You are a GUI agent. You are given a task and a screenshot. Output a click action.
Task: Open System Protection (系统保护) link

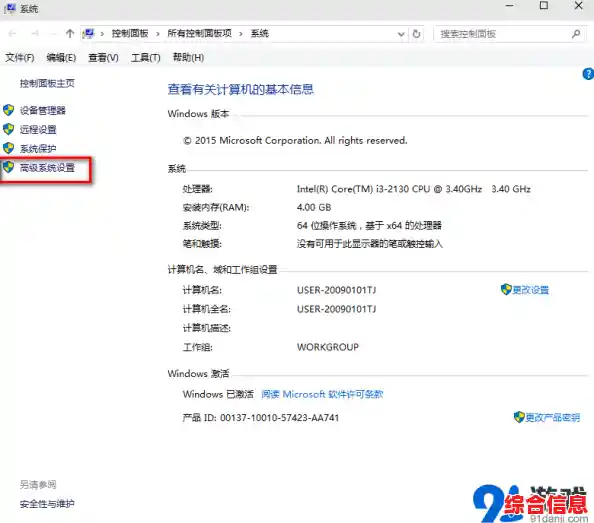pyautogui.click(x=38, y=148)
